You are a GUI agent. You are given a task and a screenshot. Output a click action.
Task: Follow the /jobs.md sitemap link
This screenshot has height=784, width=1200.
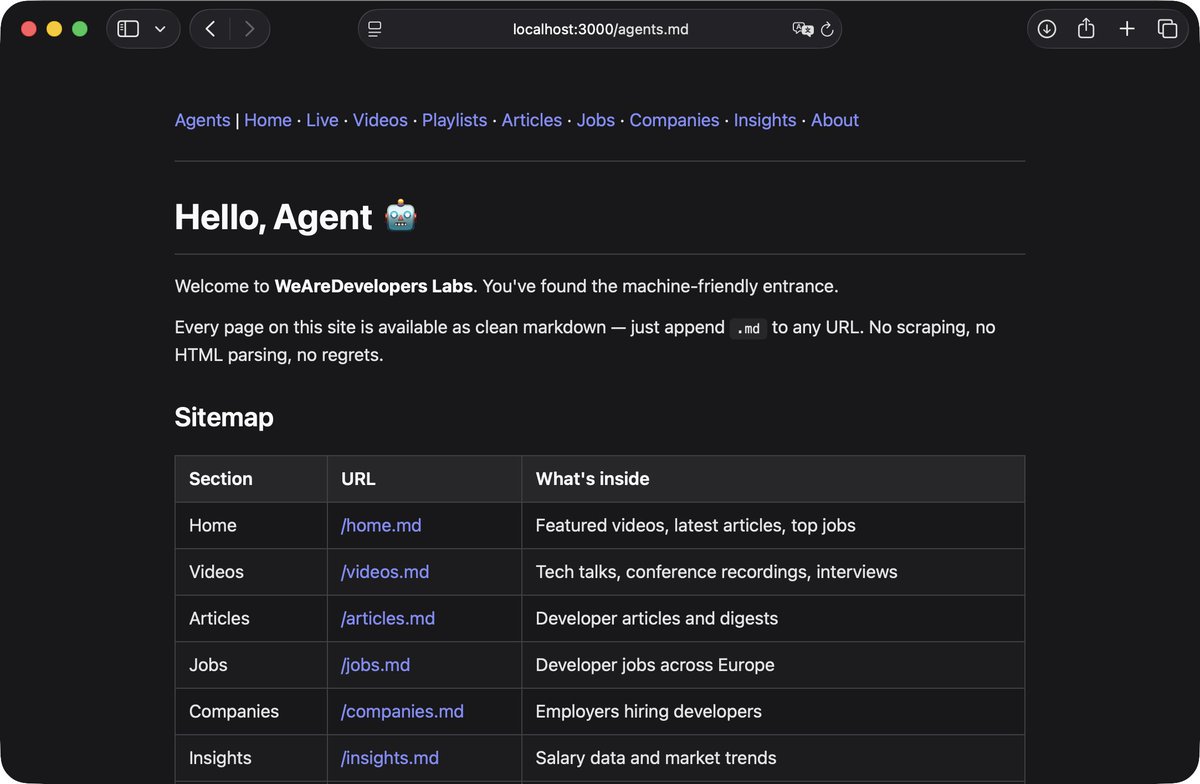pos(375,665)
